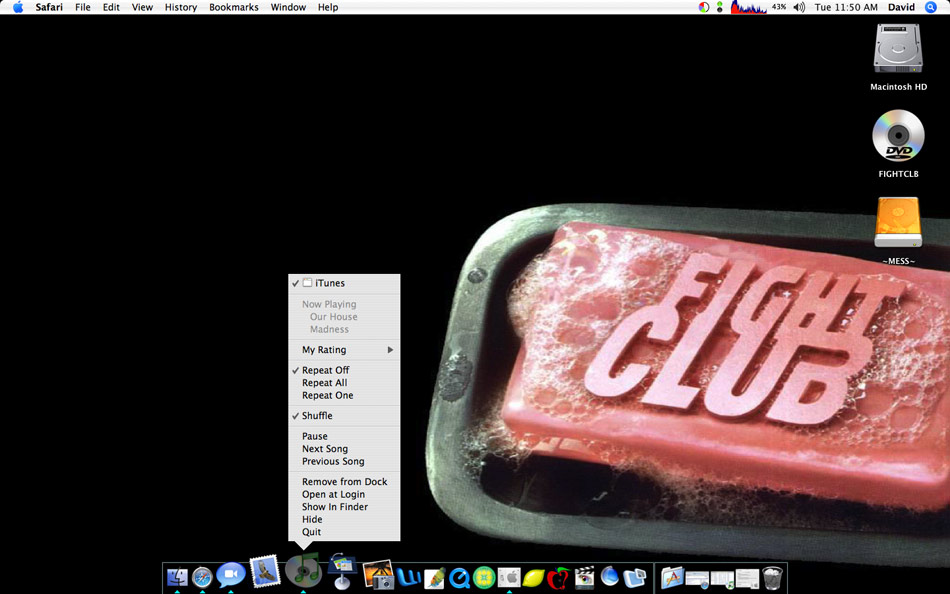The image size is (950, 594).
Task: Click the volume speaker menu bar icon
Action: pos(799,7)
